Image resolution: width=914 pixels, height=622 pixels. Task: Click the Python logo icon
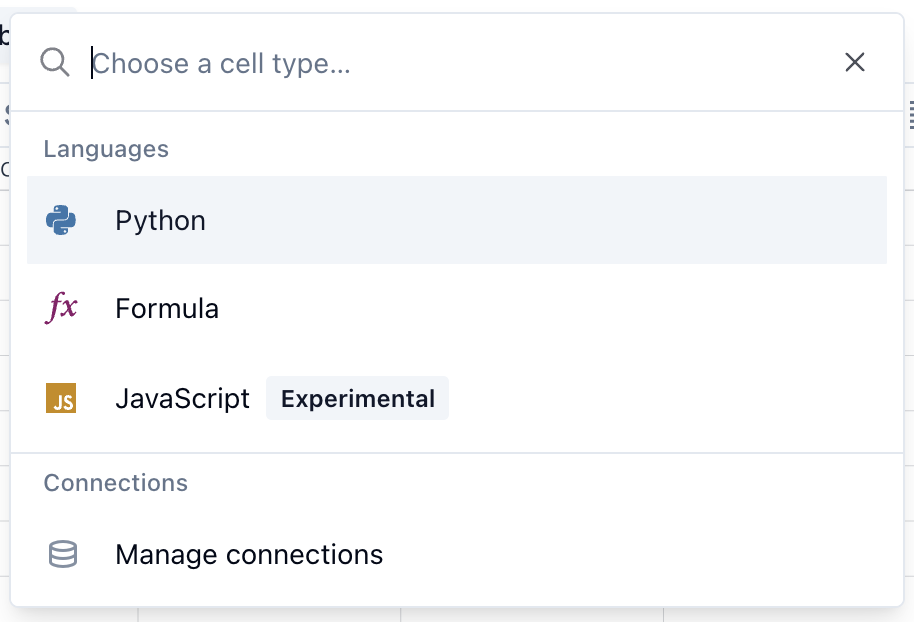pos(61,220)
